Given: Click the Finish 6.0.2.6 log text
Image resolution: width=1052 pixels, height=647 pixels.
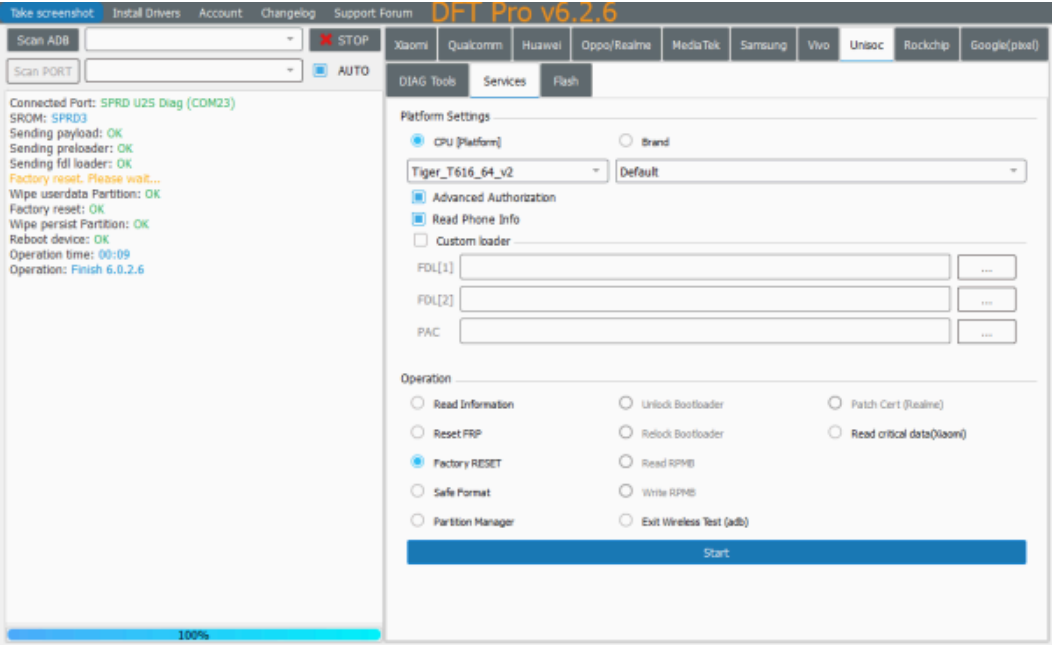Looking at the screenshot, I should click(x=107, y=269).
